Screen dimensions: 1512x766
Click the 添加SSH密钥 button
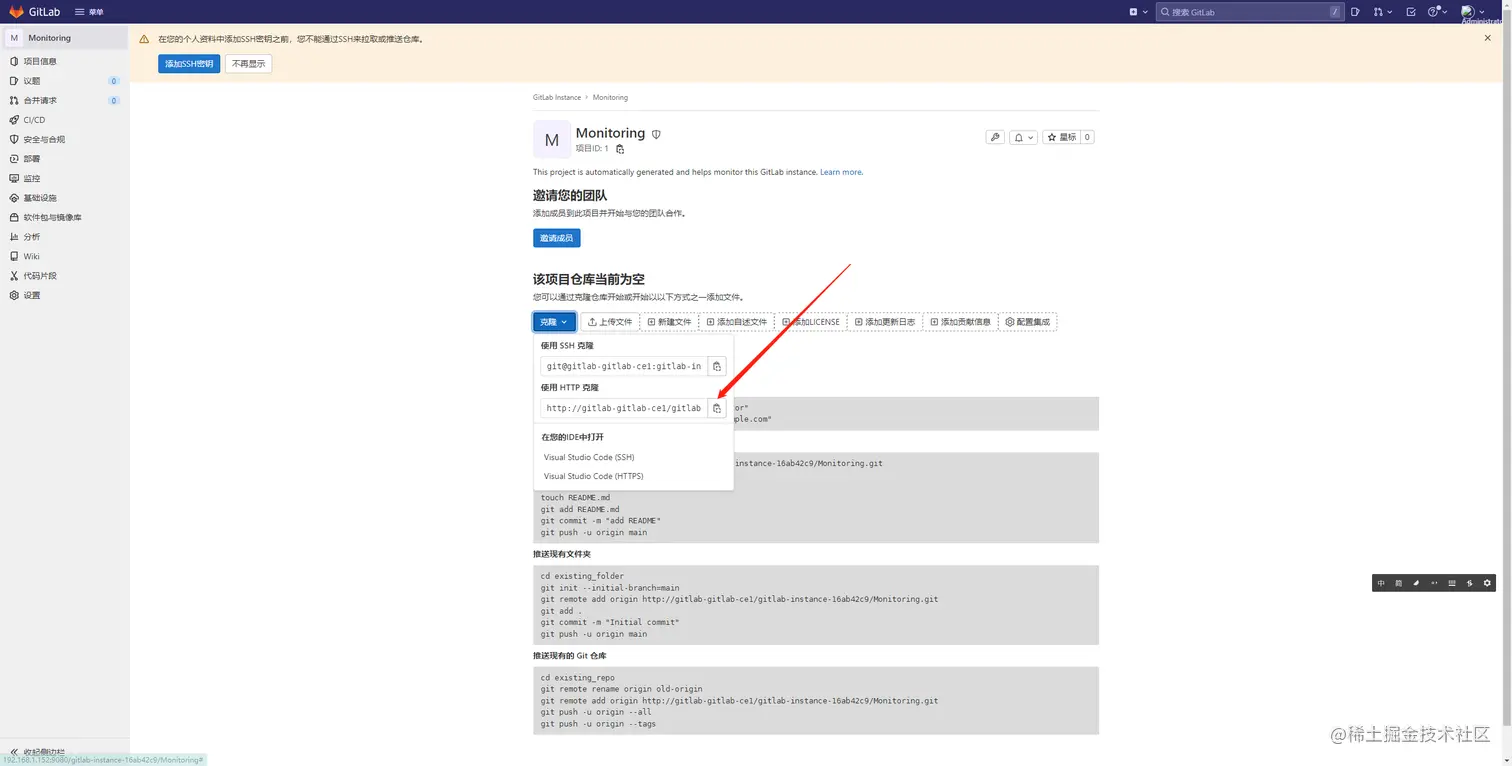(189, 64)
